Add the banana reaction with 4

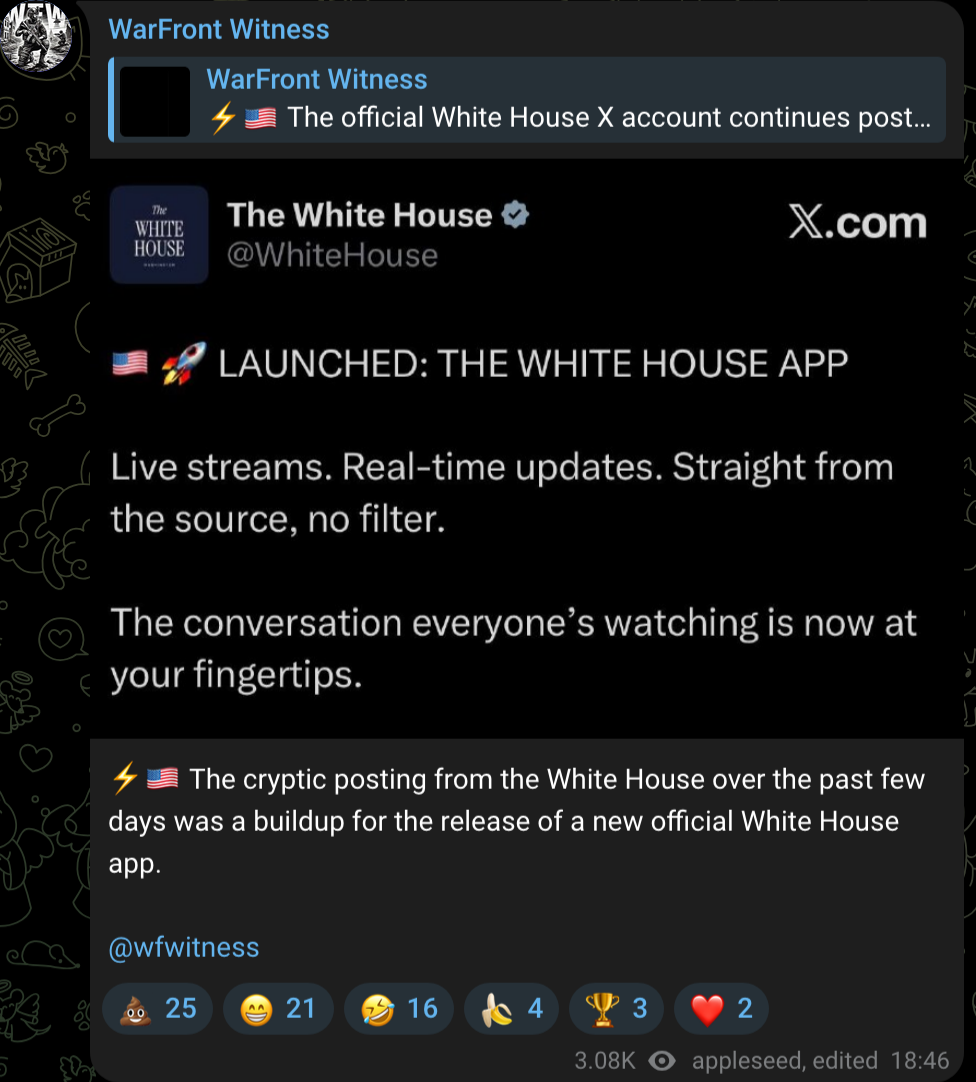tap(511, 1009)
